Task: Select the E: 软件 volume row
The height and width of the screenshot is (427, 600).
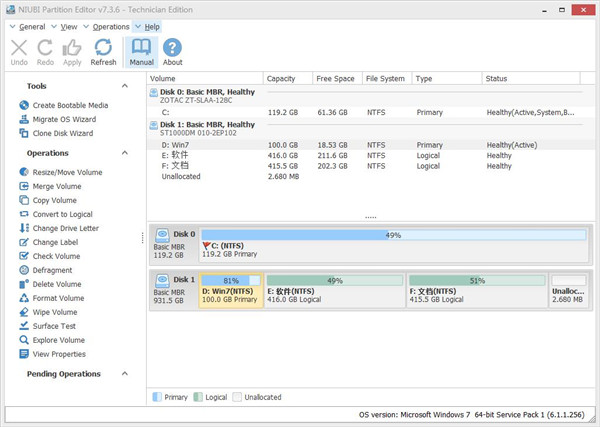Action: click(370, 155)
